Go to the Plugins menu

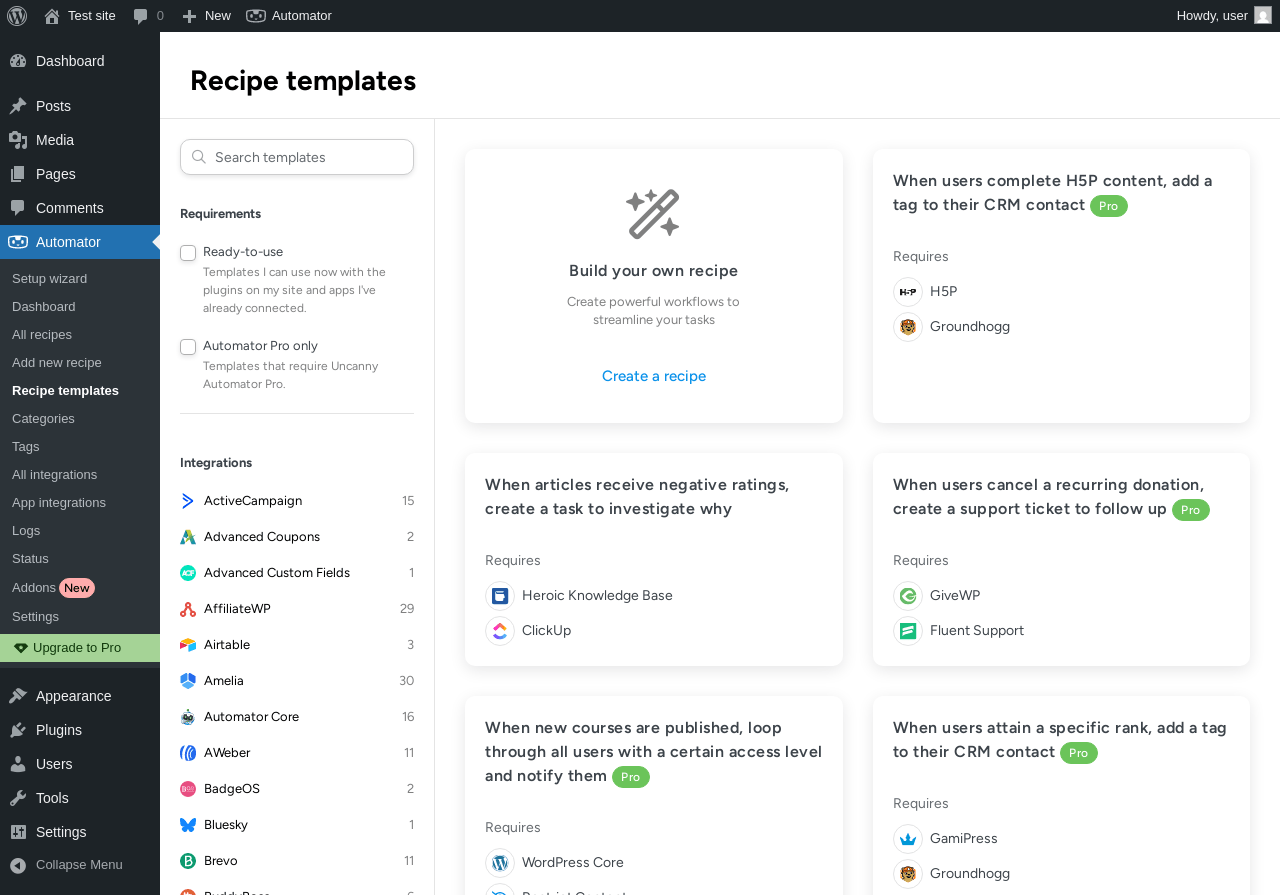point(58,730)
